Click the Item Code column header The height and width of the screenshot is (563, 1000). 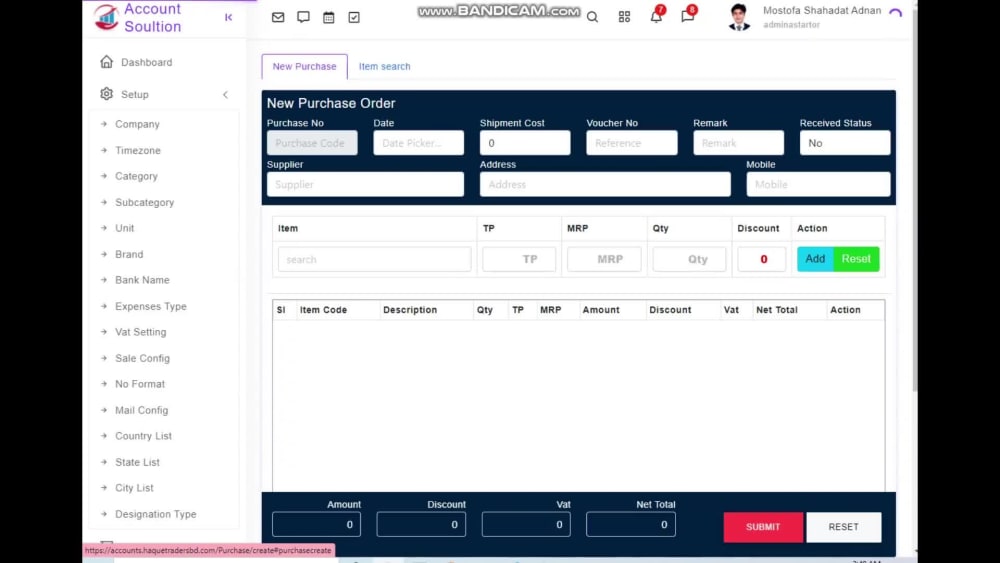[x=323, y=310]
